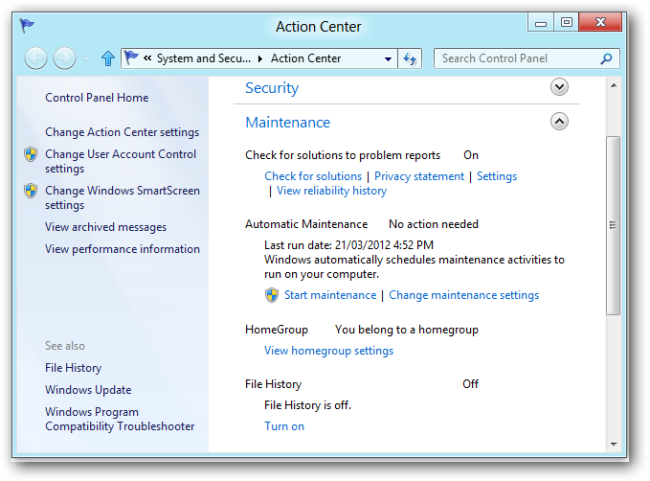Go up one level with the up arrow
The width and height of the screenshot is (650, 481).
pos(108,58)
